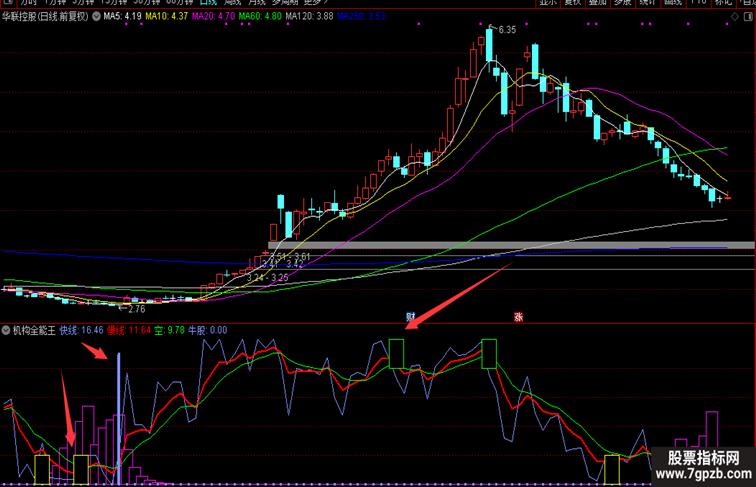Switch to the 月线 period tab

pyautogui.click(x=257, y=2)
